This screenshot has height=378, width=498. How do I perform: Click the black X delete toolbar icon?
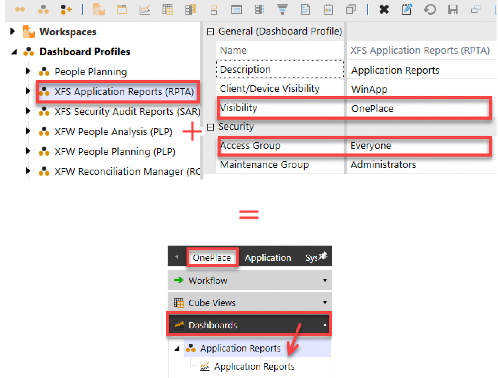coord(384,9)
